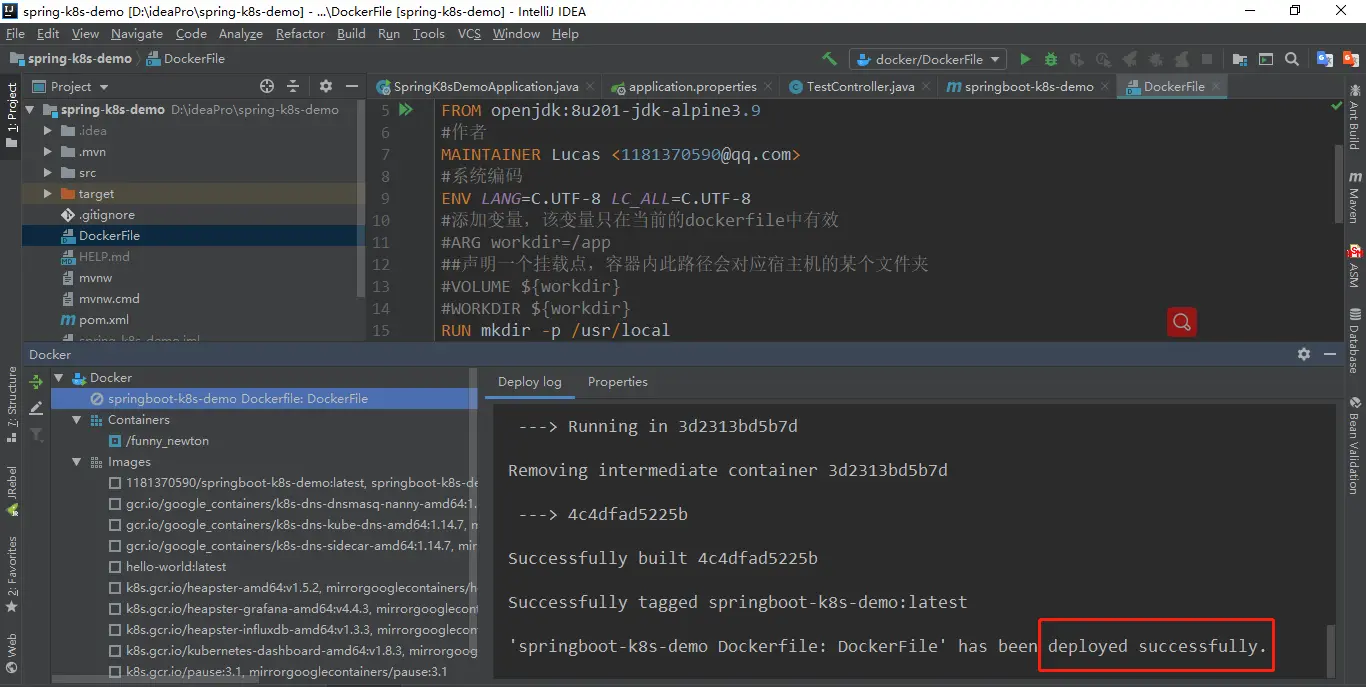1366x687 pixels.
Task: Toggle the 2: Favorites tool window stripe
Action: 11,574
